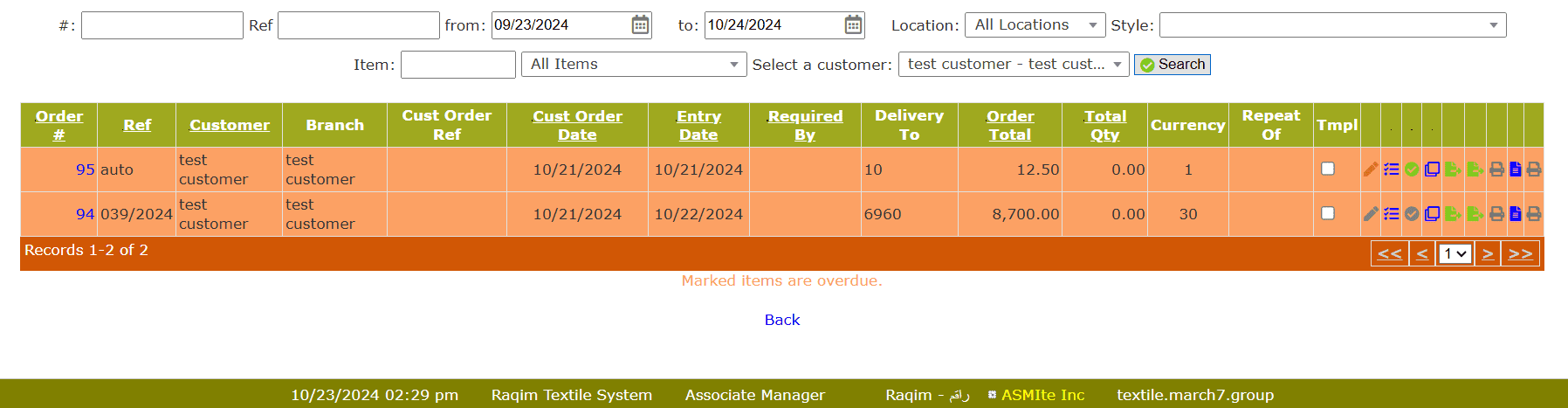Click the green checkmark icon for order 95
The image size is (1568, 408).
[1412, 169]
